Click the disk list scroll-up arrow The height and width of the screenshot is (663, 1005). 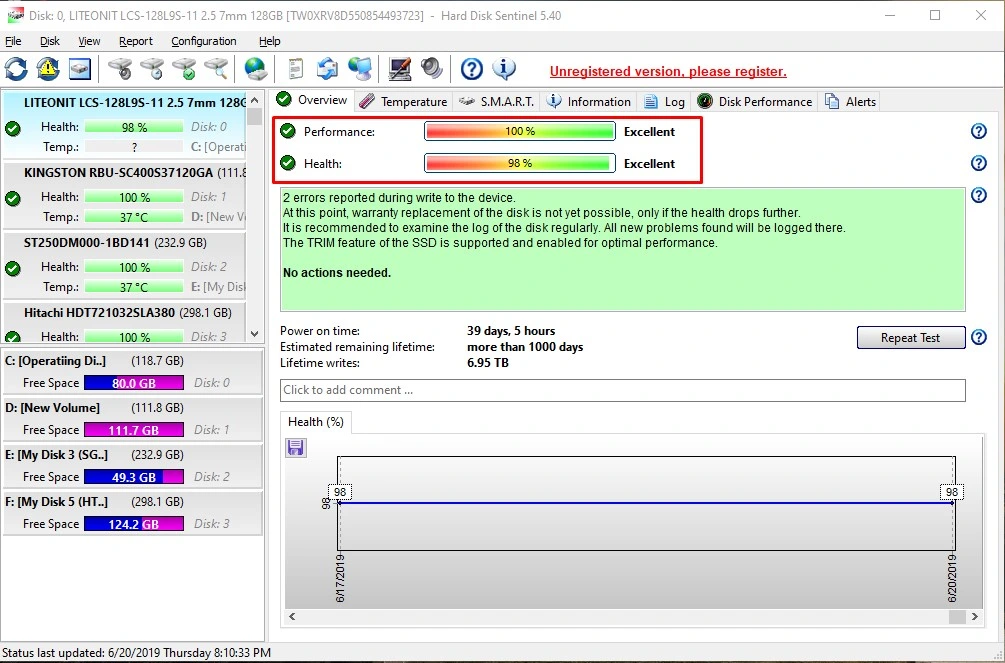[x=254, y=101]
